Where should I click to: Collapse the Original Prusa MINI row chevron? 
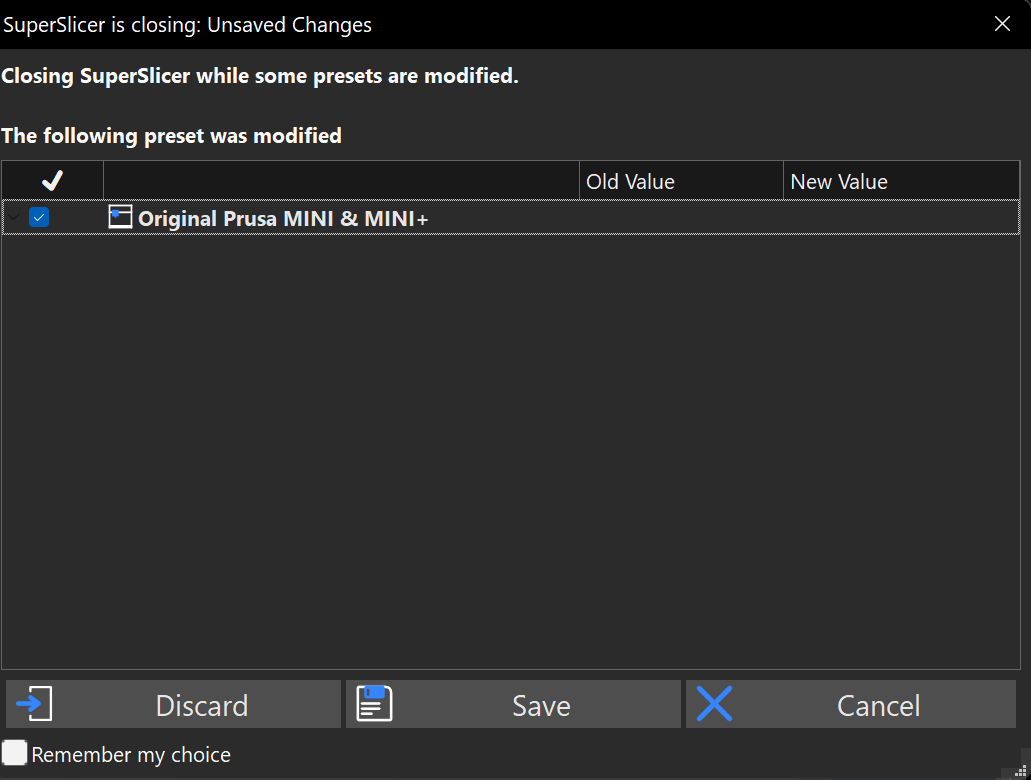[14, 217]
